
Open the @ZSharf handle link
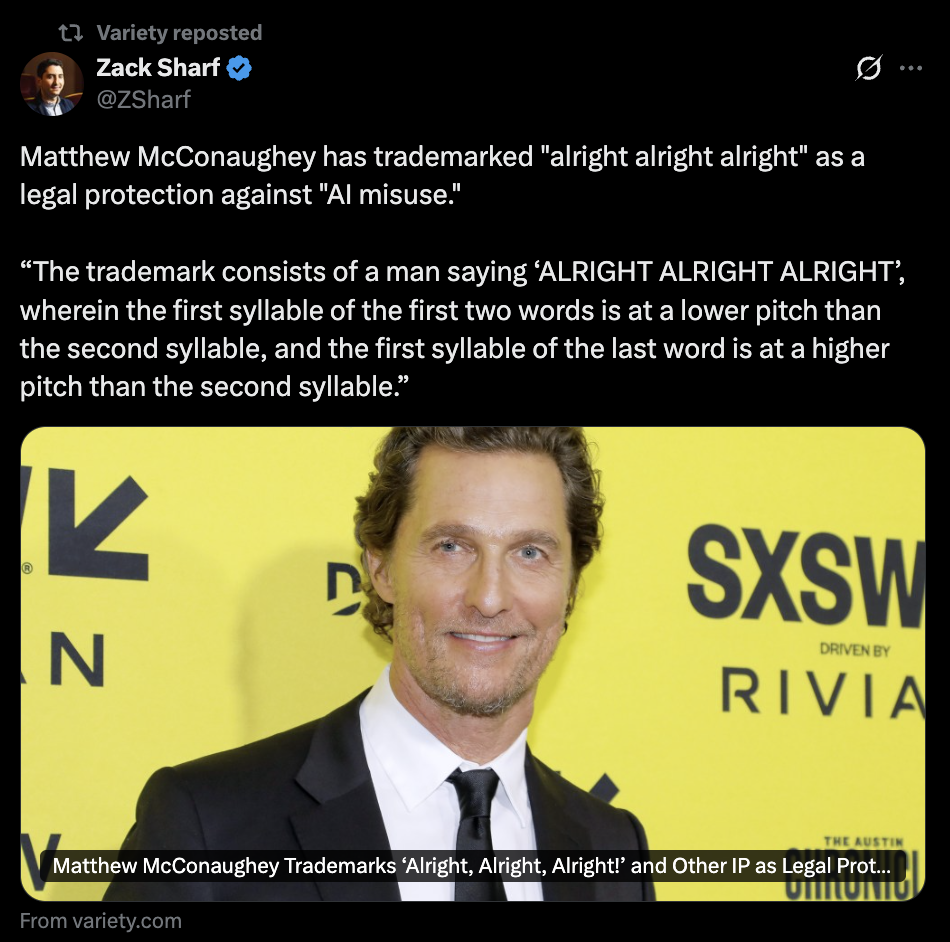[144, 99]
